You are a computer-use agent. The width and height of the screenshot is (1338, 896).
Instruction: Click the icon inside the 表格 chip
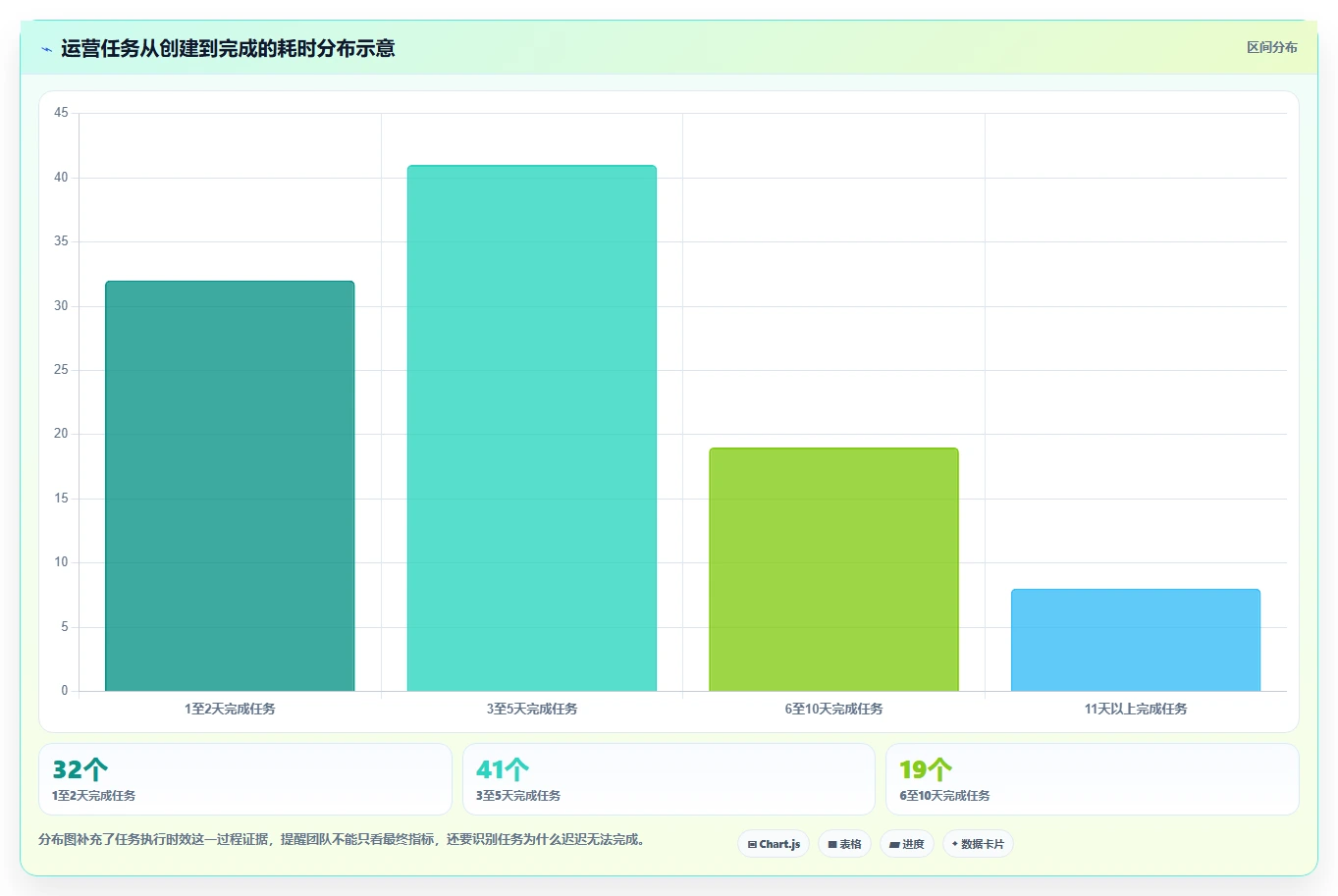coord(832,845)
